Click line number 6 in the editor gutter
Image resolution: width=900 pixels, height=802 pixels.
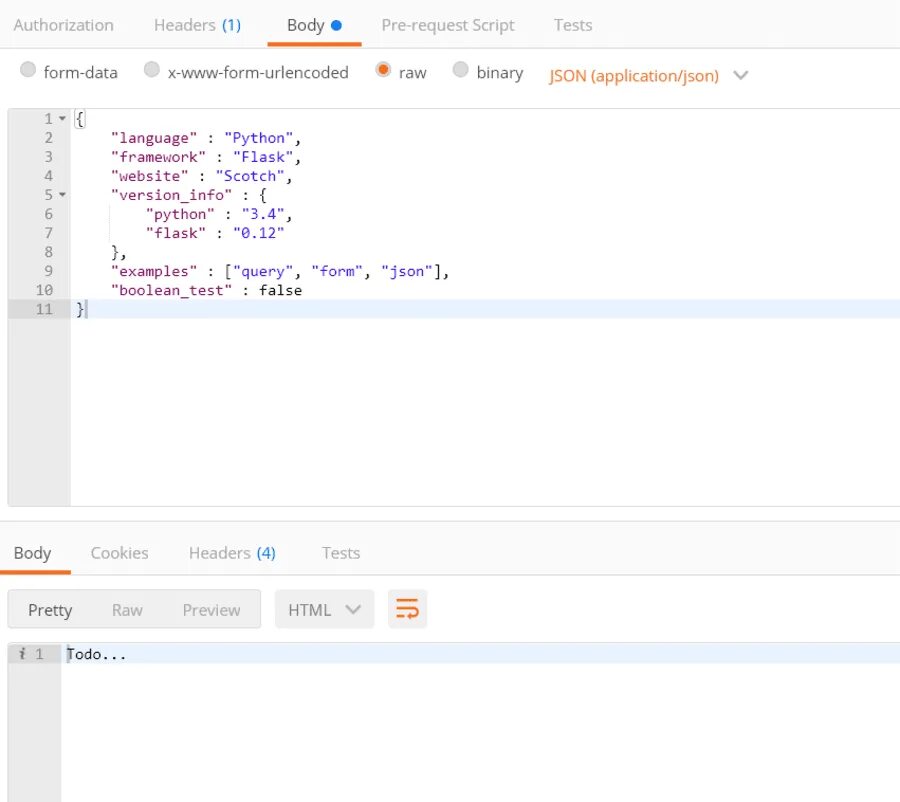pyautogui.click(x=49, y=214)
